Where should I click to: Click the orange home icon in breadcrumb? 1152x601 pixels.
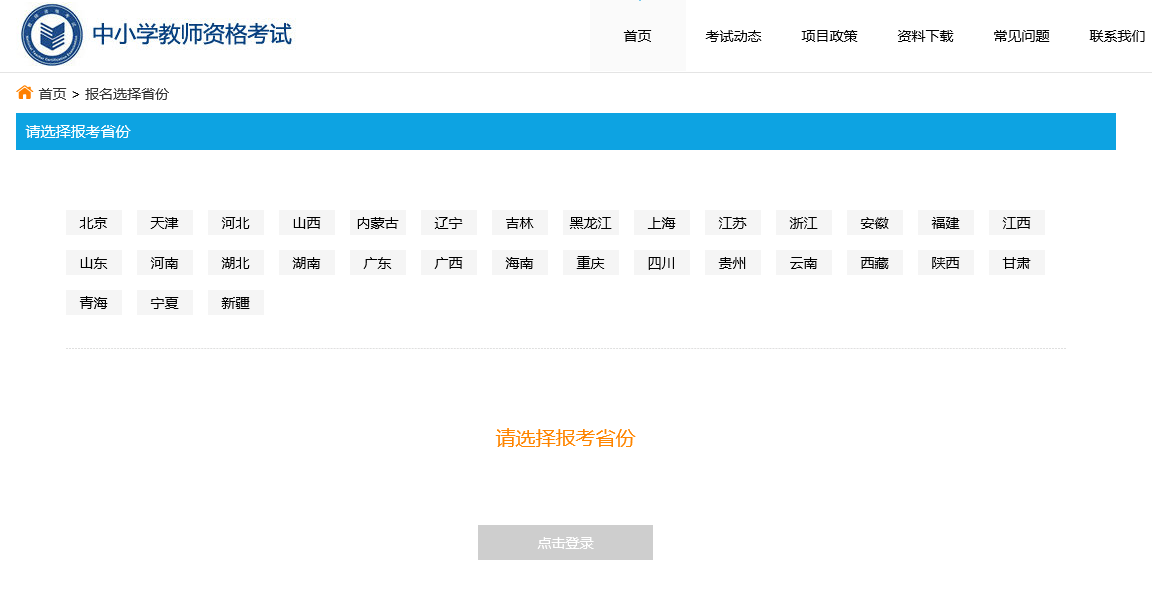pos(24,93)
